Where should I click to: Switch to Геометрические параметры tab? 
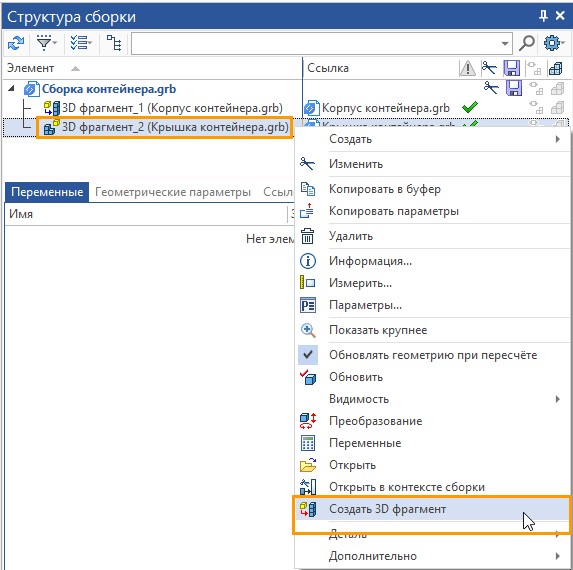pos(173,192)
